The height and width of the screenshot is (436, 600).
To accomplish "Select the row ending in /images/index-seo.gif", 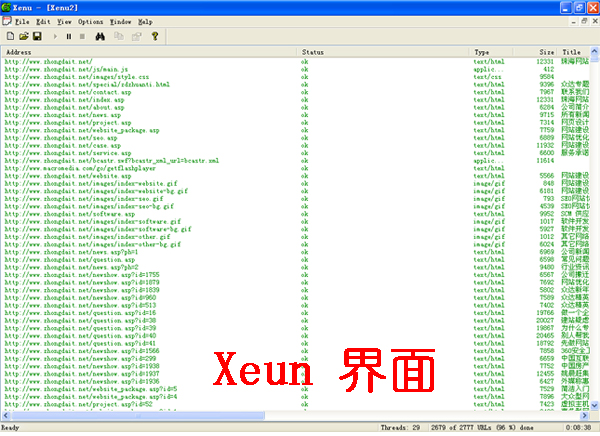I will point(297,199).
